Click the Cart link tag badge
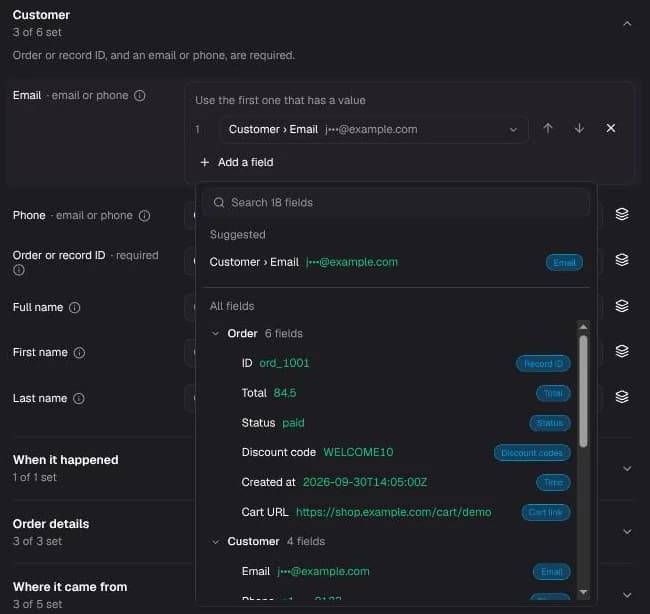 click(x=546, y=512)
